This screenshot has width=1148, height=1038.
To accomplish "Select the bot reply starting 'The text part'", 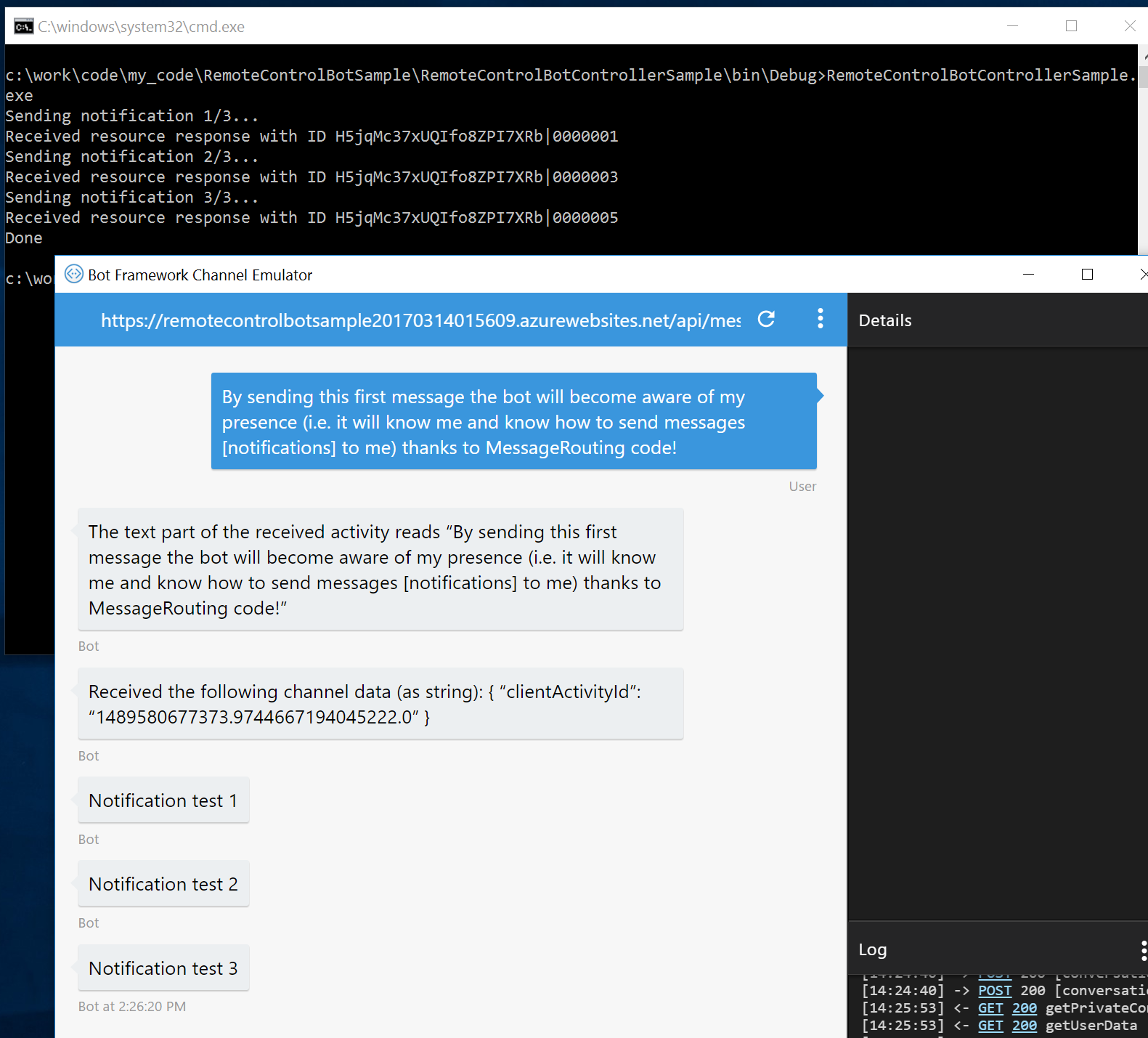I will tap(380, 569).
